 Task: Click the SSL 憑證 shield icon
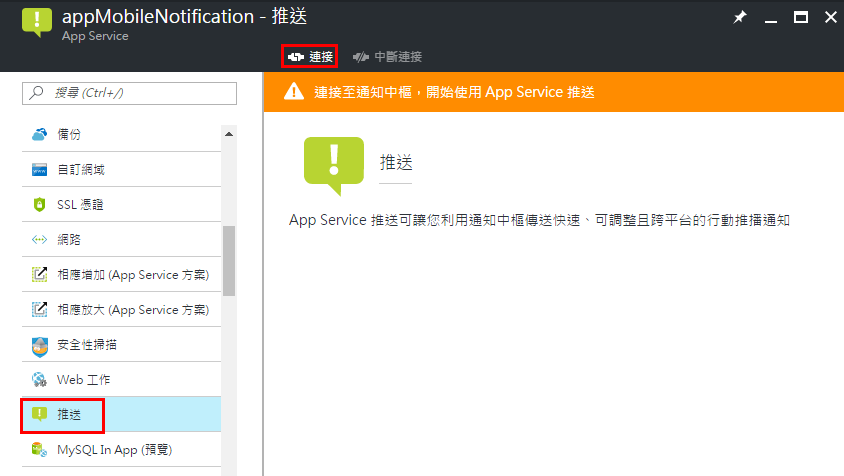click(39, 205)
